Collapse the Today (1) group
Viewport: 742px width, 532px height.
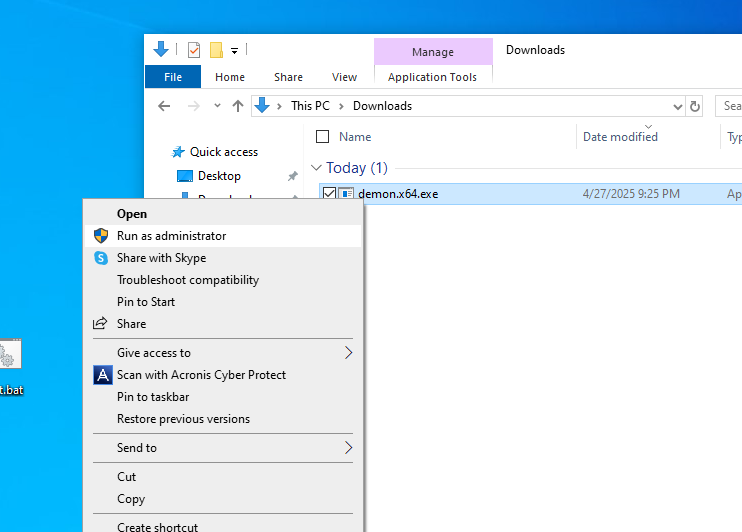316,168
